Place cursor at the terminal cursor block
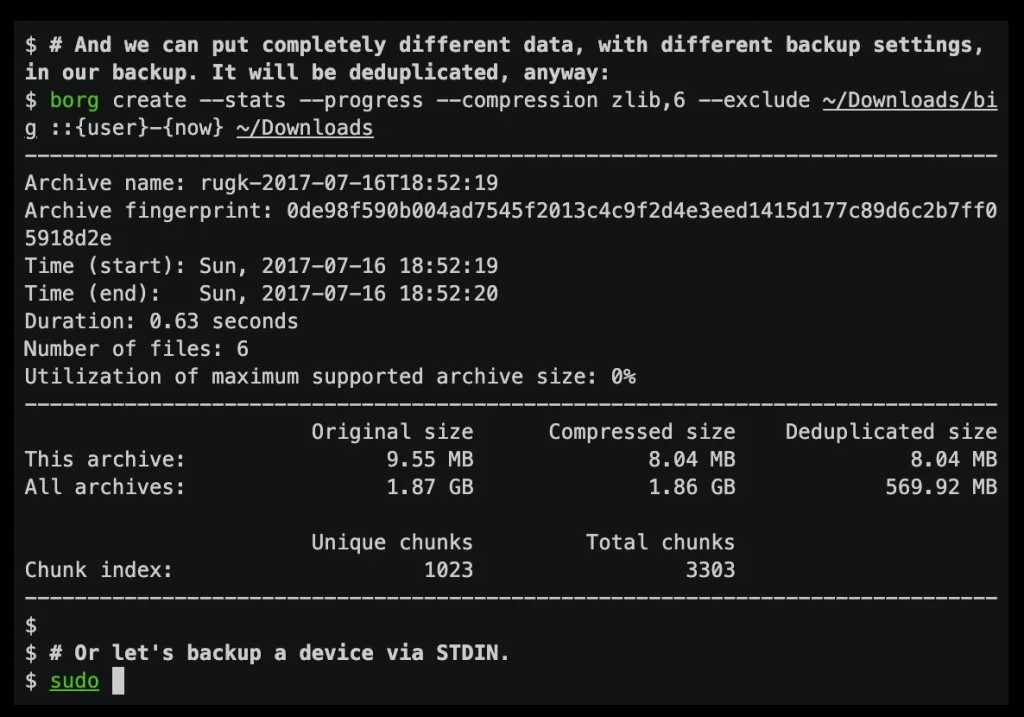 click(x=118, y=681)
